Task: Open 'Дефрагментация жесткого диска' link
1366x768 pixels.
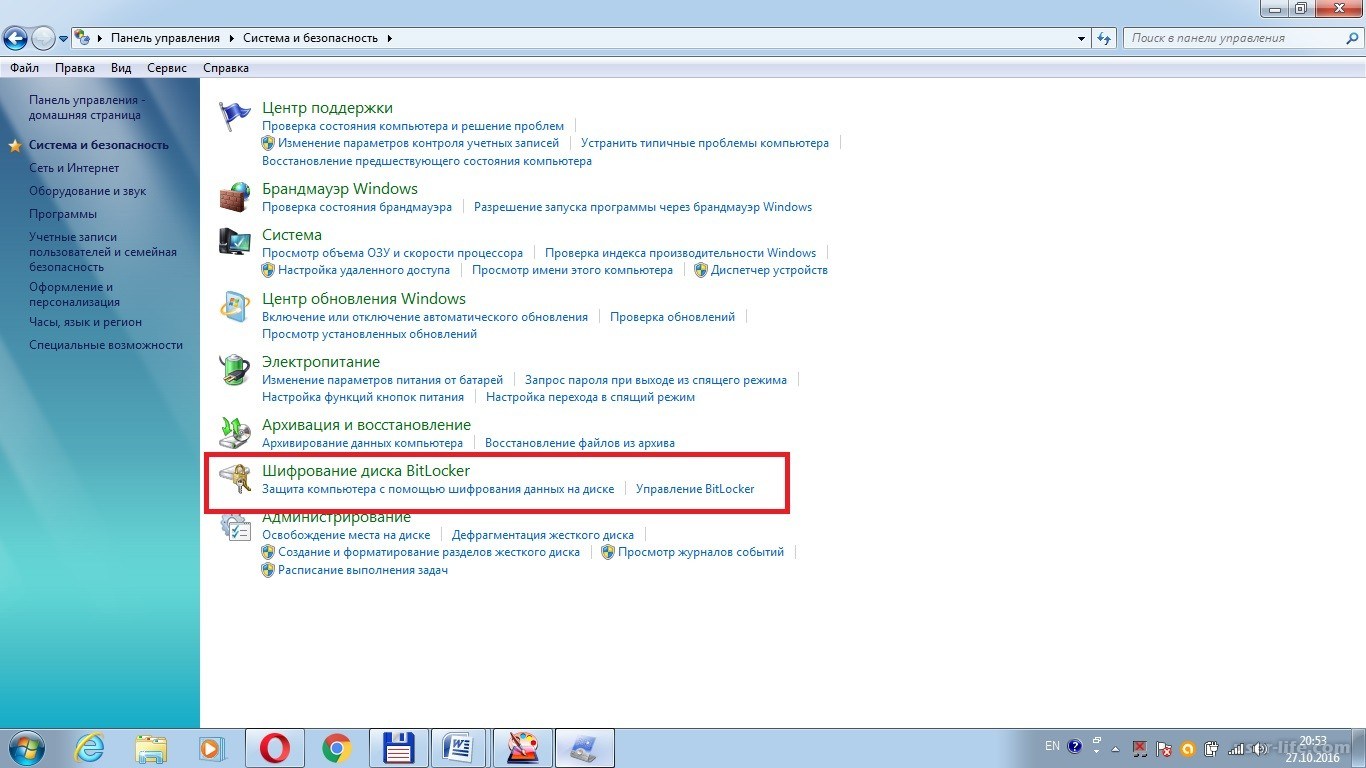Action: (543, 535)
